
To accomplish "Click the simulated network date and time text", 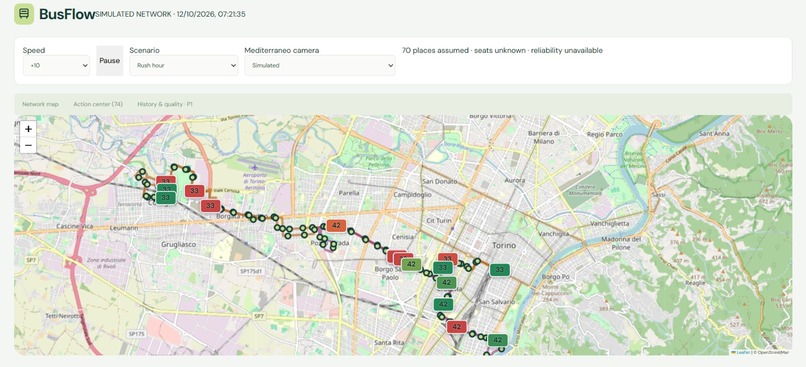I will click(211, 14).
